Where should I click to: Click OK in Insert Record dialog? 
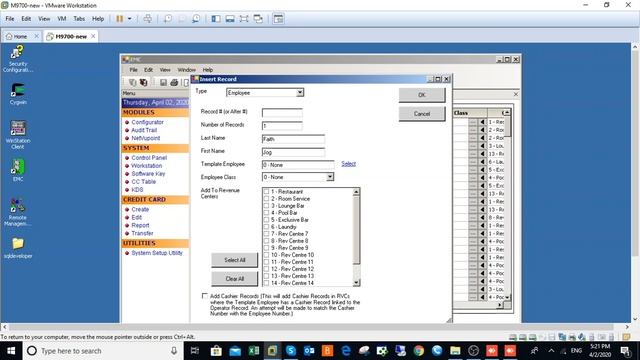pos(422,95)
